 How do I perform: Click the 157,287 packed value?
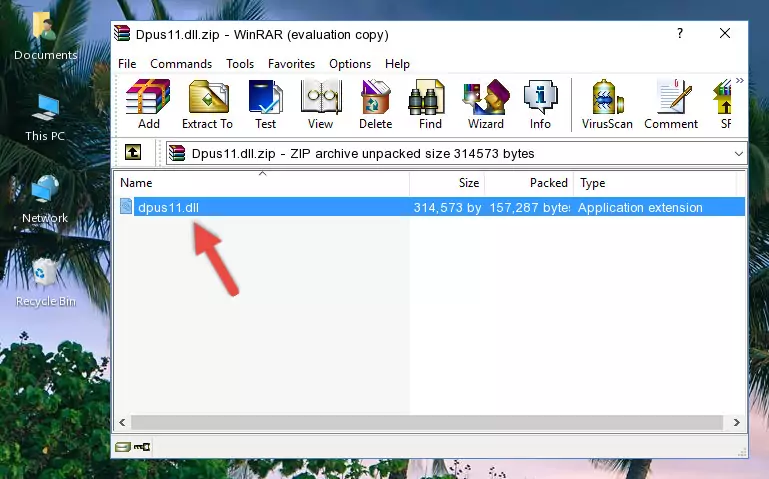coord(530,208)
